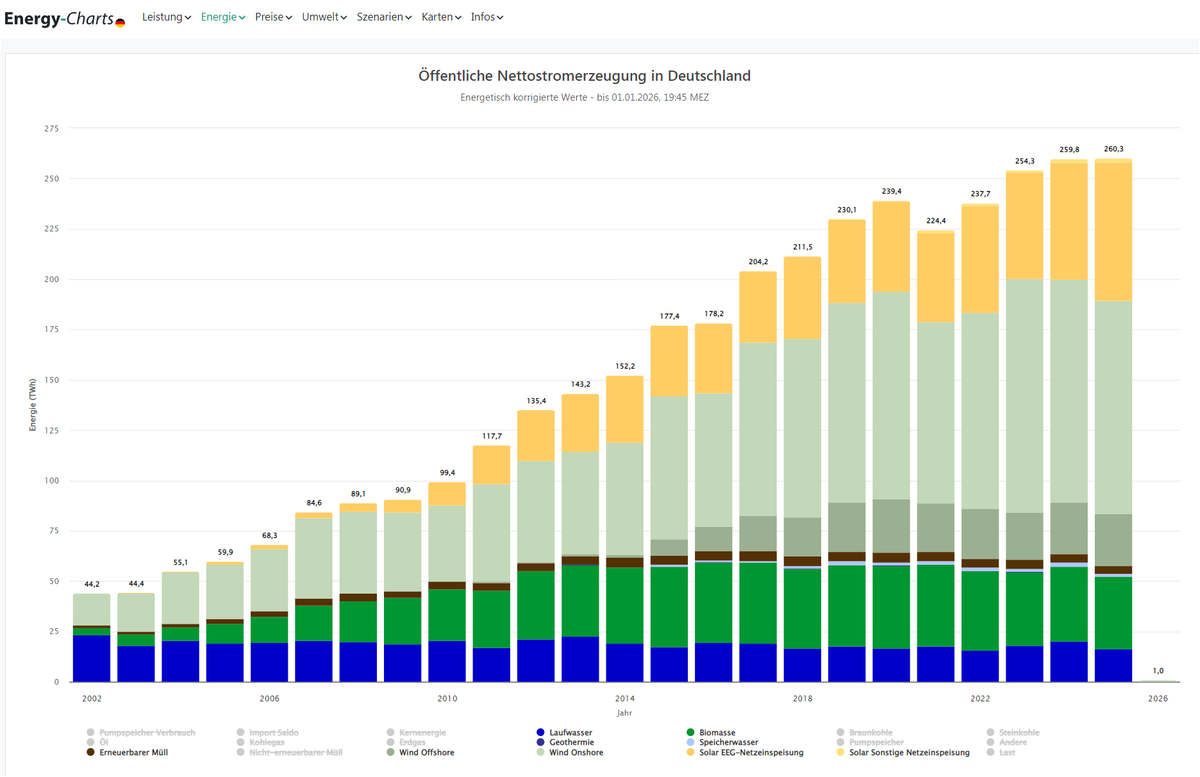The image size is (1200, 777).
Task: Hide Wind Onshore series via legend
Action: tap(569, 752)
